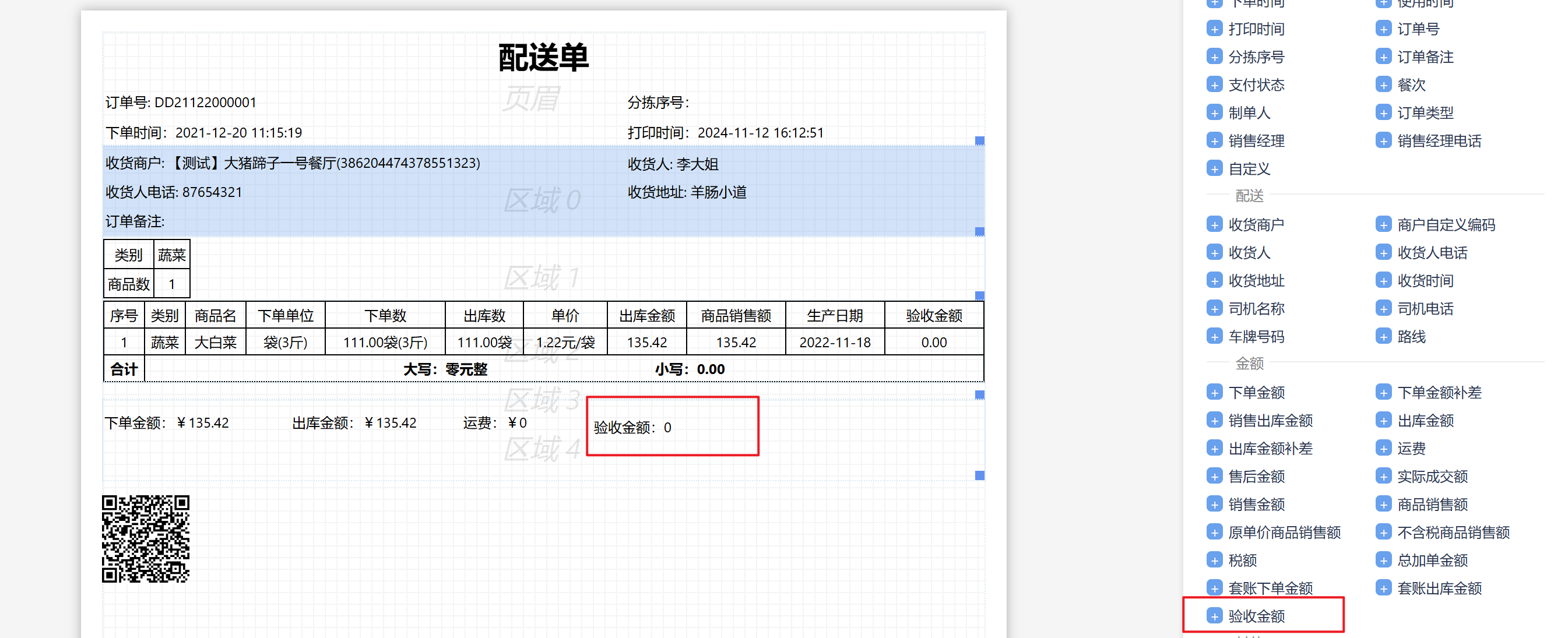Click resize handle below category summary table
1568x638 pixels.
[x=979, y=295]
